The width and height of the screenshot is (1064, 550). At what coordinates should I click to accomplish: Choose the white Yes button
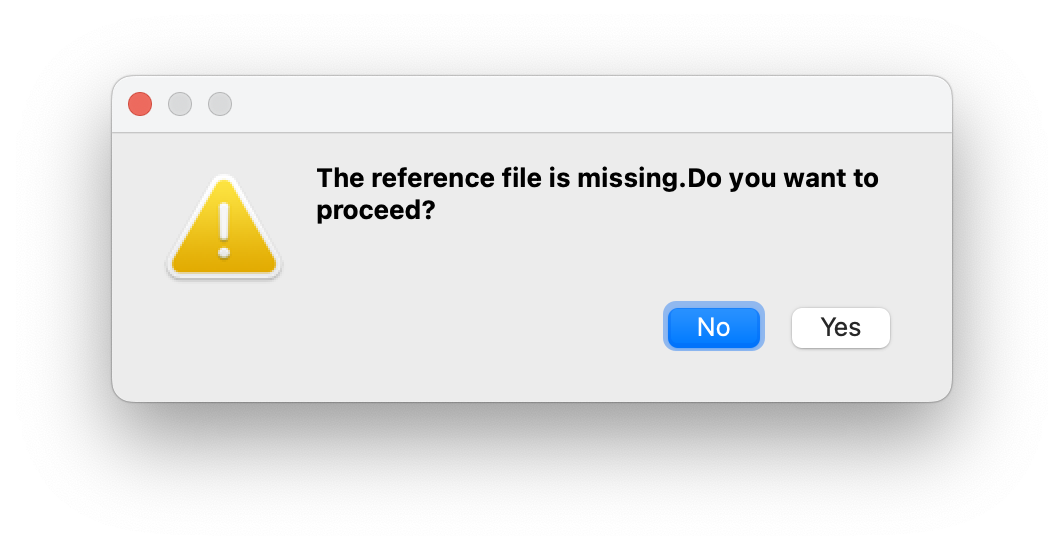(x=840, y=327)
